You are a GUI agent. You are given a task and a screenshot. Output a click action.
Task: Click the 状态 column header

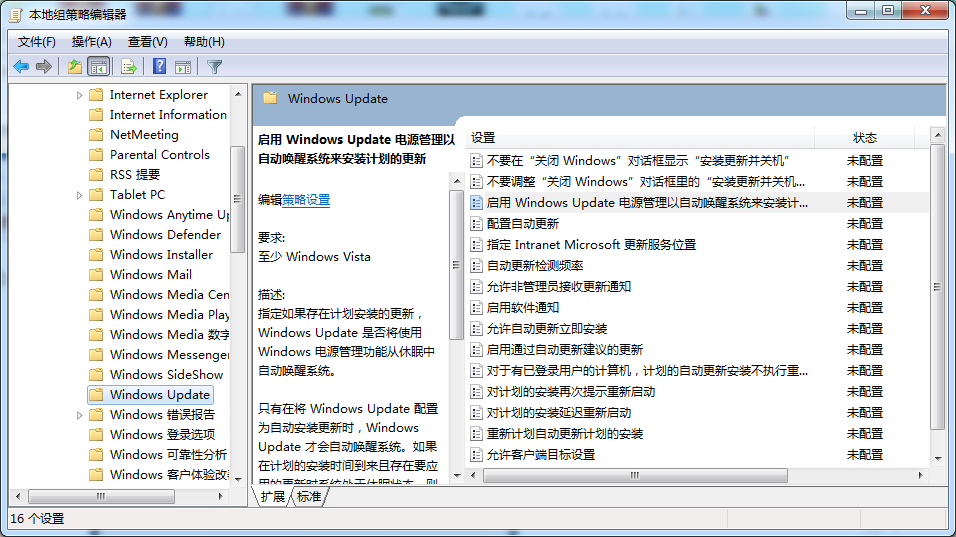coord(864,137)
